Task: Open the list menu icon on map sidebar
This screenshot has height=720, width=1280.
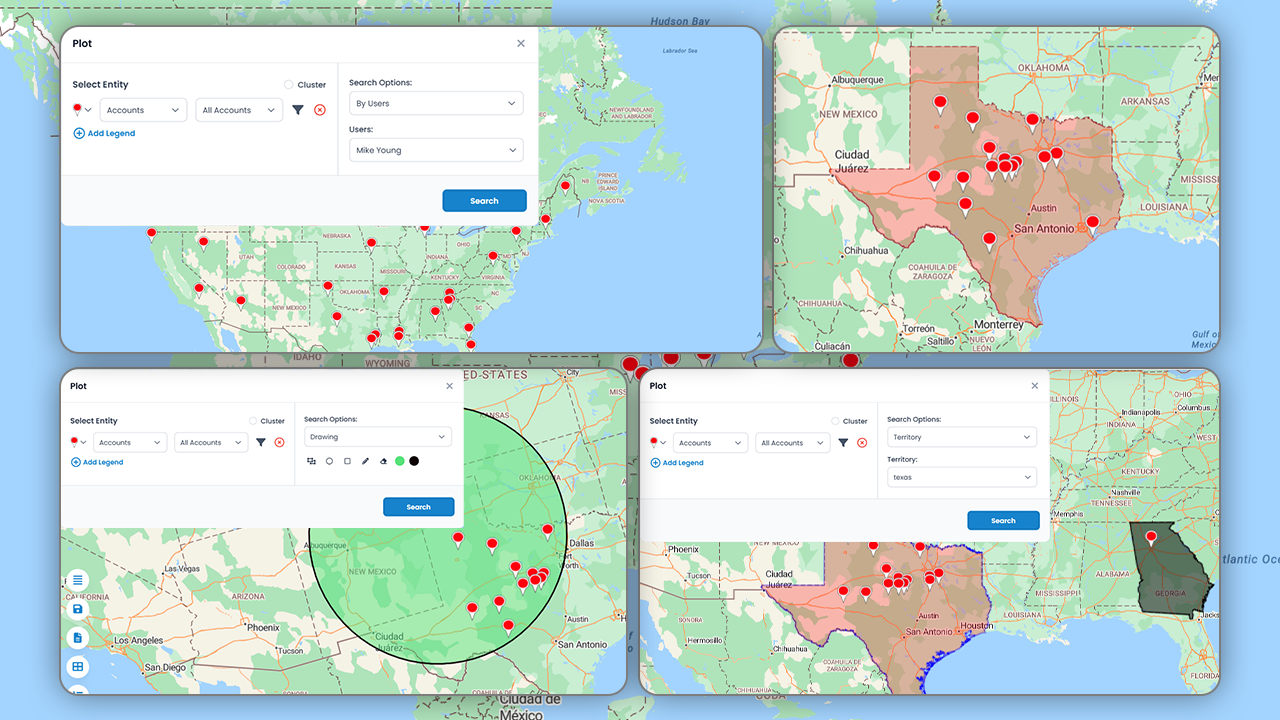Action: coord(78,580)
